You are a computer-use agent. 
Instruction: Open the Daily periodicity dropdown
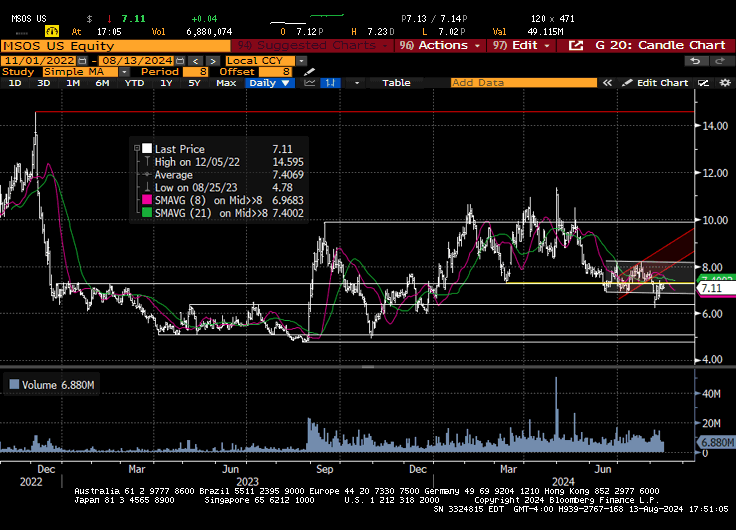[x=269, y=83]
